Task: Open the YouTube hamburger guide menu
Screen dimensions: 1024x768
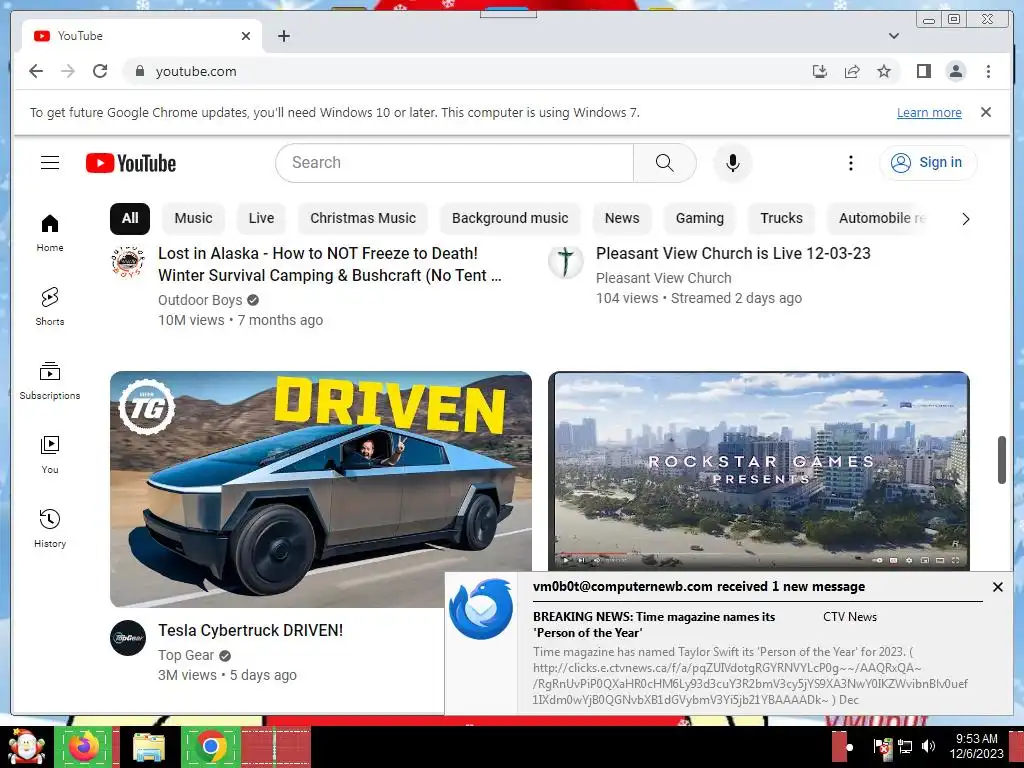Action: 50,163
